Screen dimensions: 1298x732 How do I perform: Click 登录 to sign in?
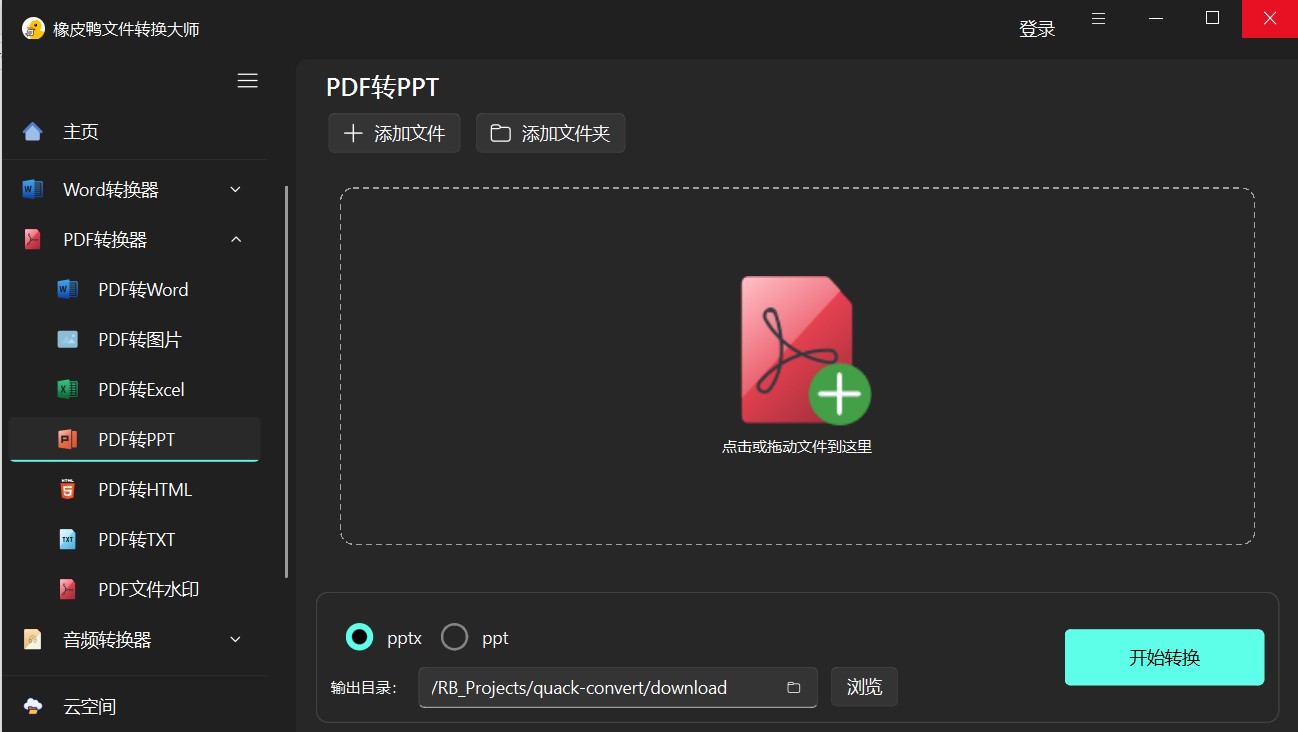click(1037, 29)
